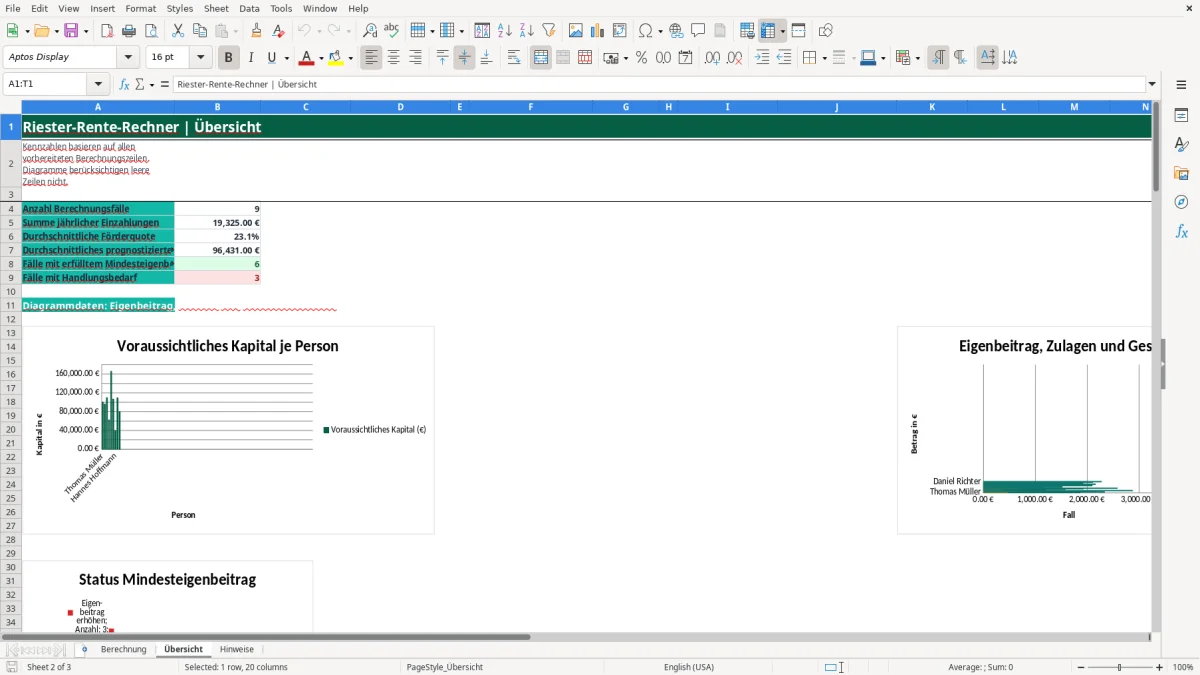This screenshot has height=675, width=1200.
Task: Click zoom percentage 100% in status bar
Action: click(1183, 667)
